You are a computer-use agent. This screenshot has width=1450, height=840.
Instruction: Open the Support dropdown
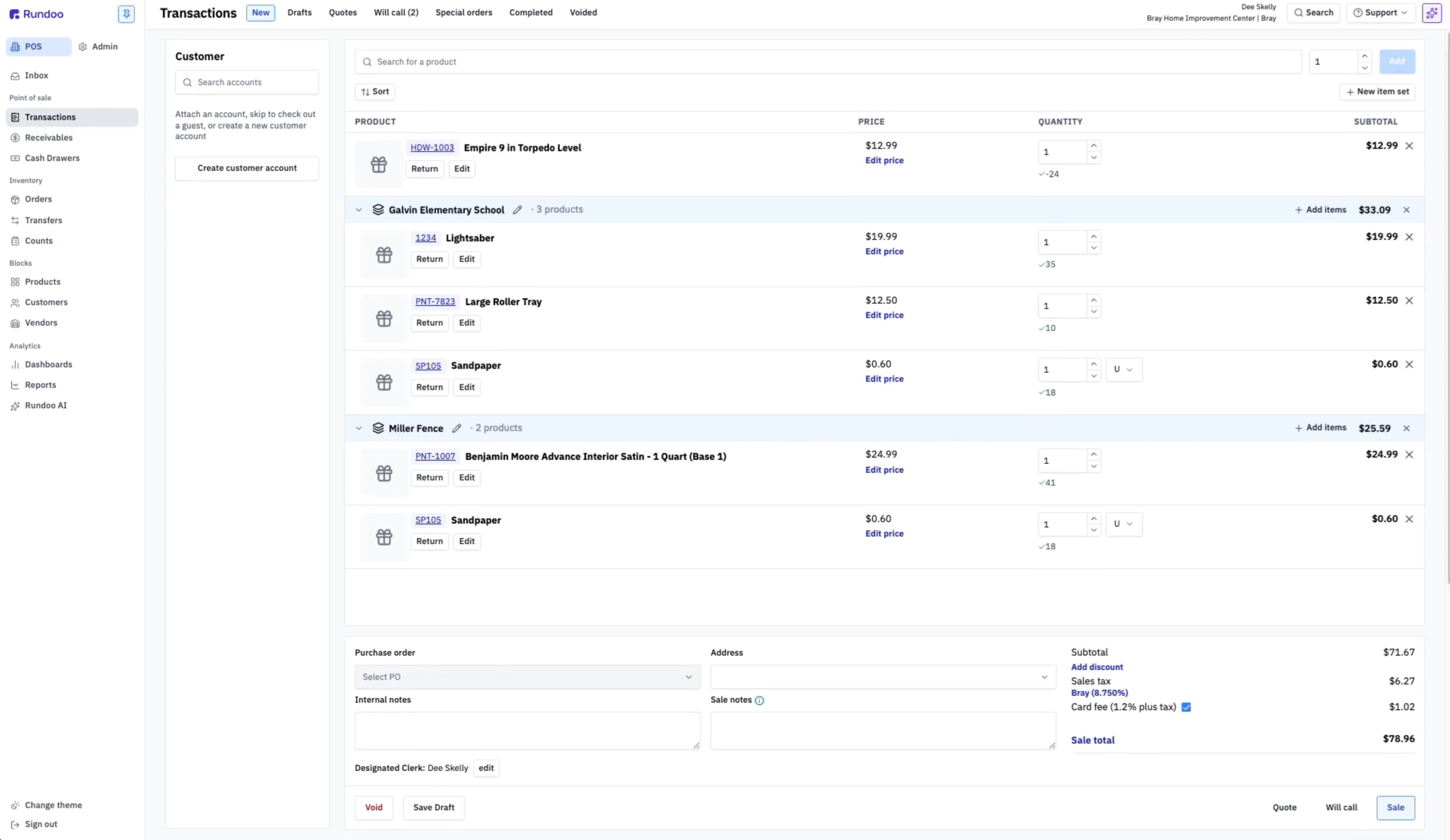click(1380, 13)
